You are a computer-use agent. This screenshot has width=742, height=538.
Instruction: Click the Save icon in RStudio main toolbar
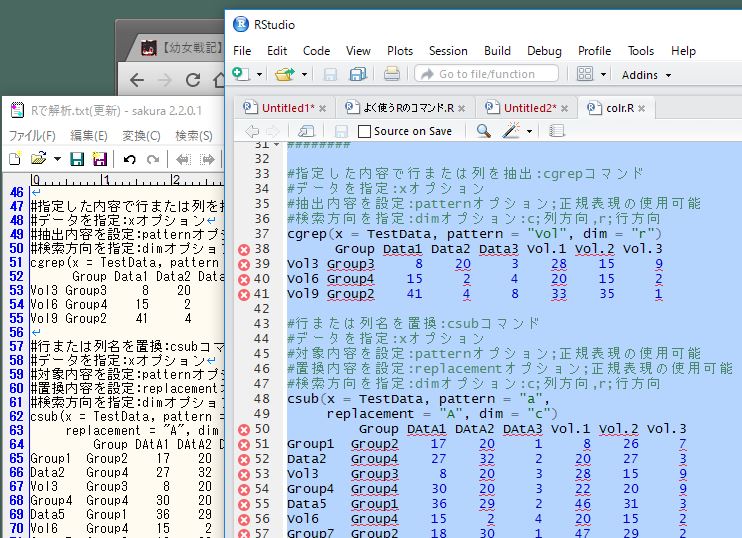coord(330,74)
